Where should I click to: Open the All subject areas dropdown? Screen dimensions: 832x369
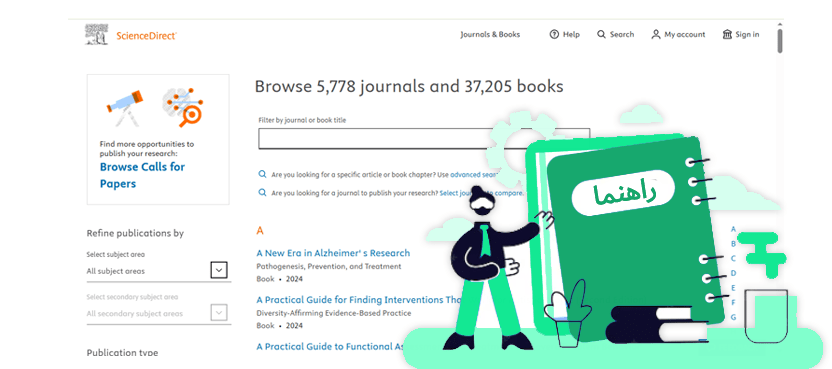point(159,271)
